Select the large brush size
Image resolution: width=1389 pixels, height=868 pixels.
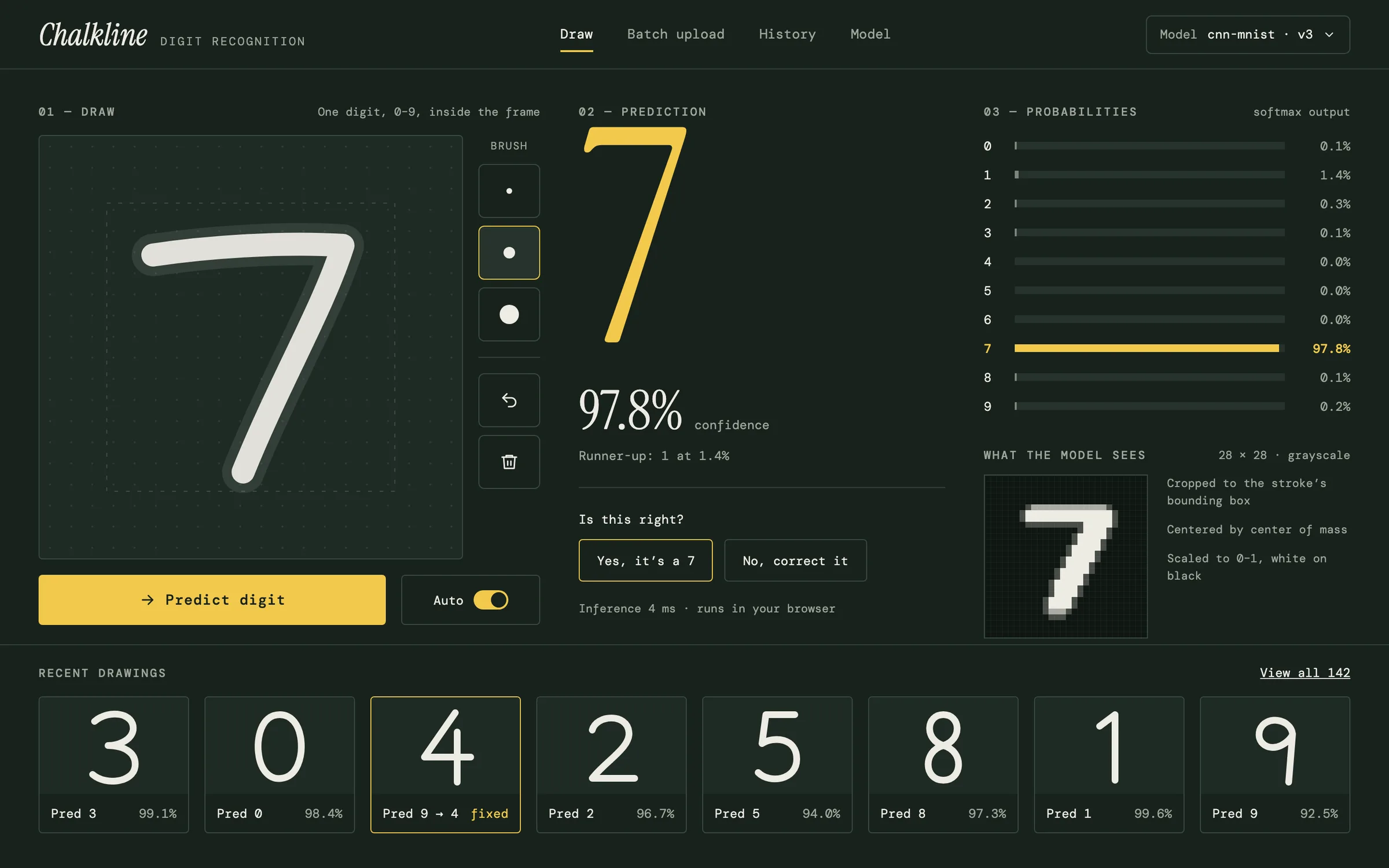pyautogui.click(x=509, y=314)
